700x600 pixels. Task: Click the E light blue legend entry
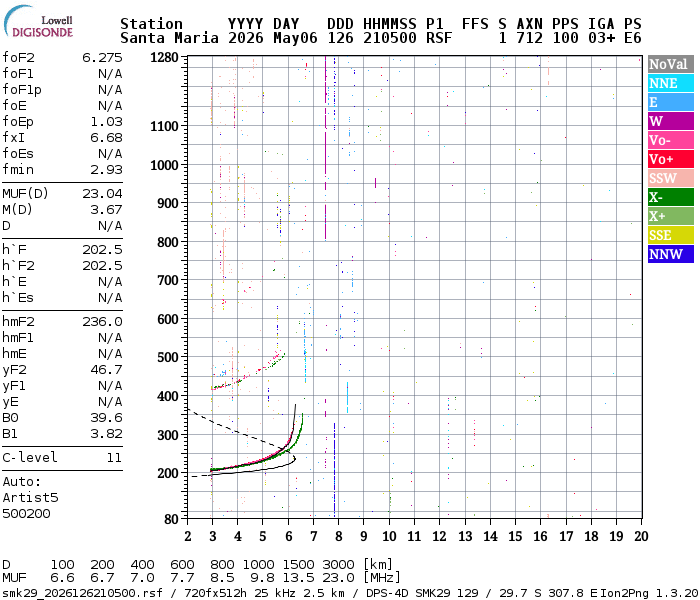pyautogui.click(x=671, y=102)
